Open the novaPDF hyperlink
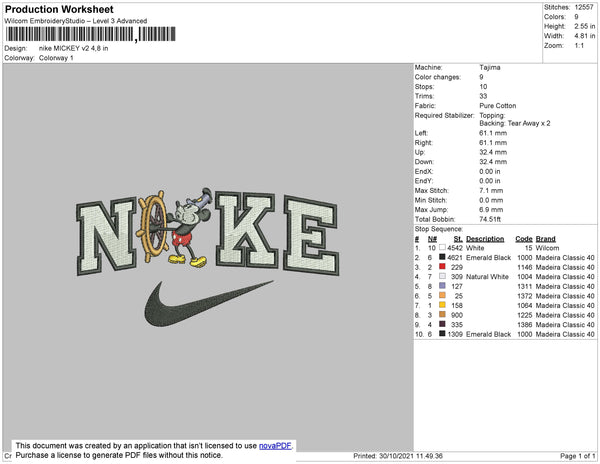 [275, 446]
